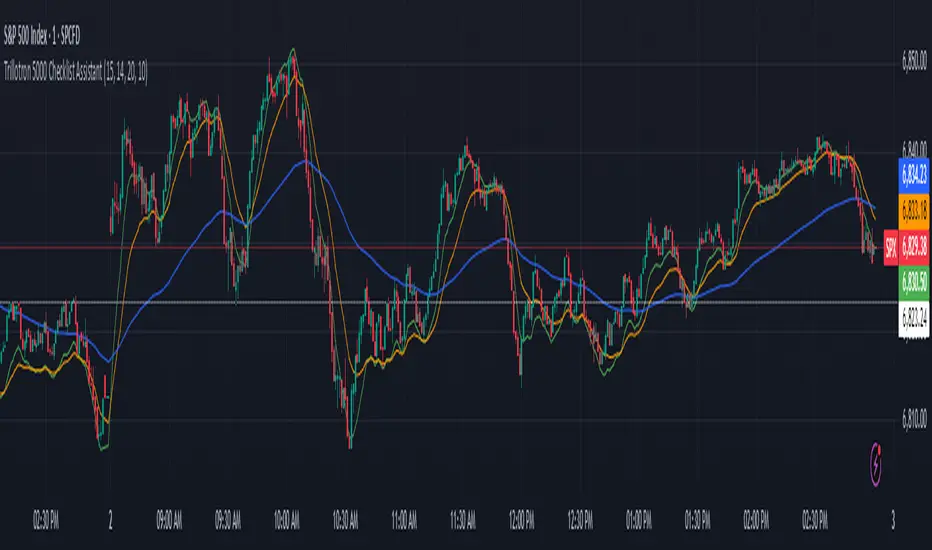
Task: Click the 6,810.00 price scale label
Action: tap(914, 419)
